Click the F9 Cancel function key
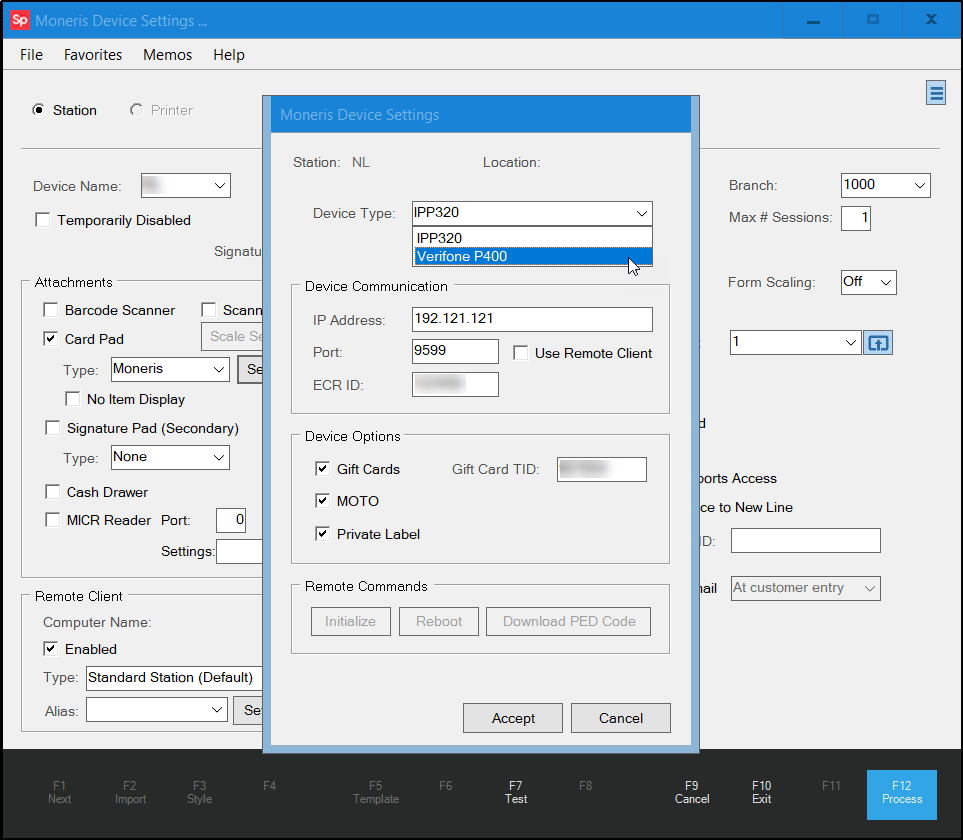The image size is (963, 840). pos(692,792)
